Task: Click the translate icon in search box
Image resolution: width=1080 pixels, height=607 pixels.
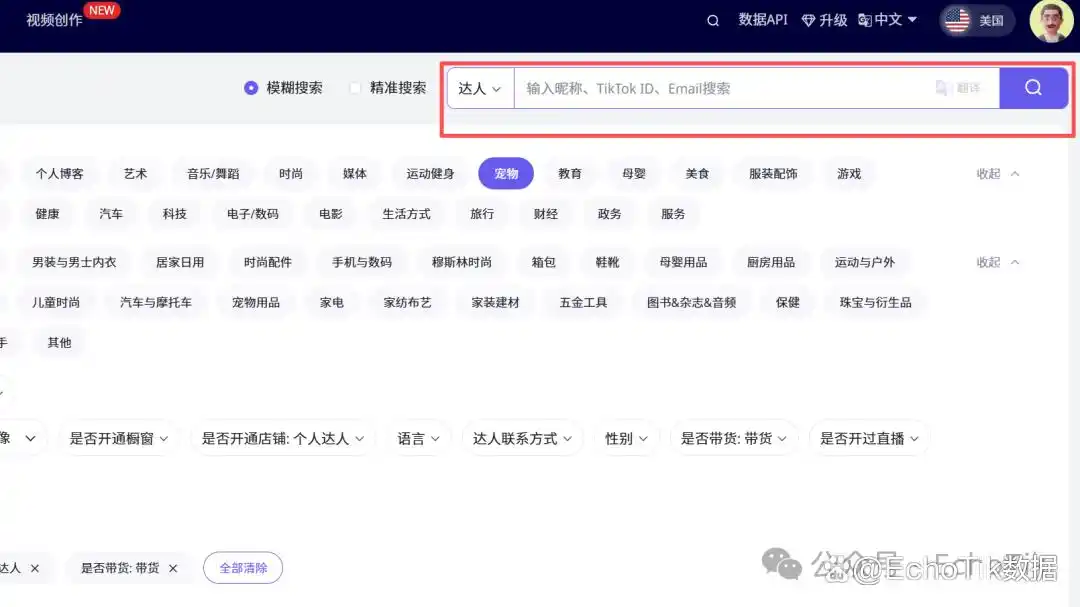Action: click(942, 88)
